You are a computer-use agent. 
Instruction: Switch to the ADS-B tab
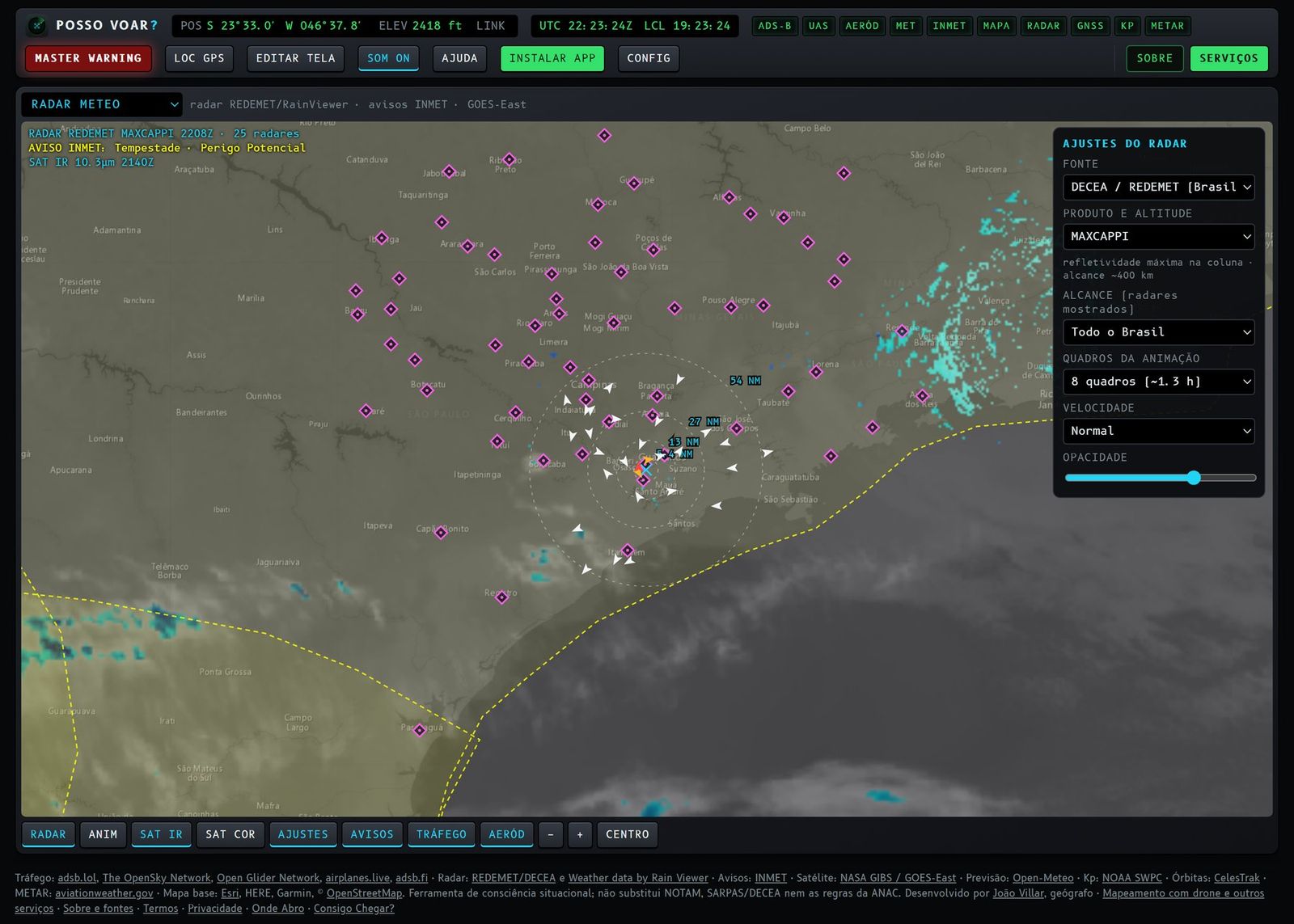(775, 26)
